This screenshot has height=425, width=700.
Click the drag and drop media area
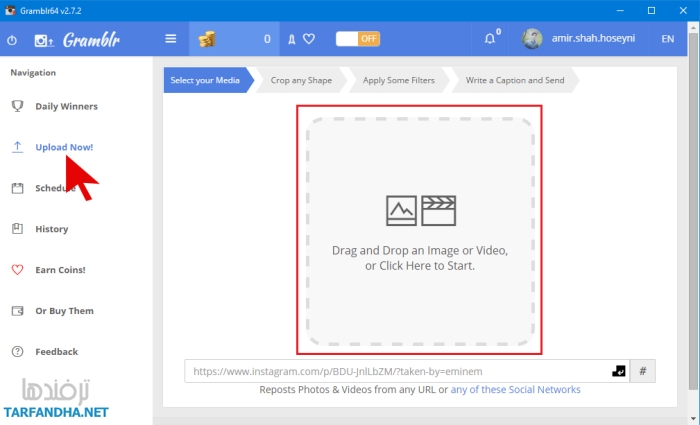[x=420, y=230]
